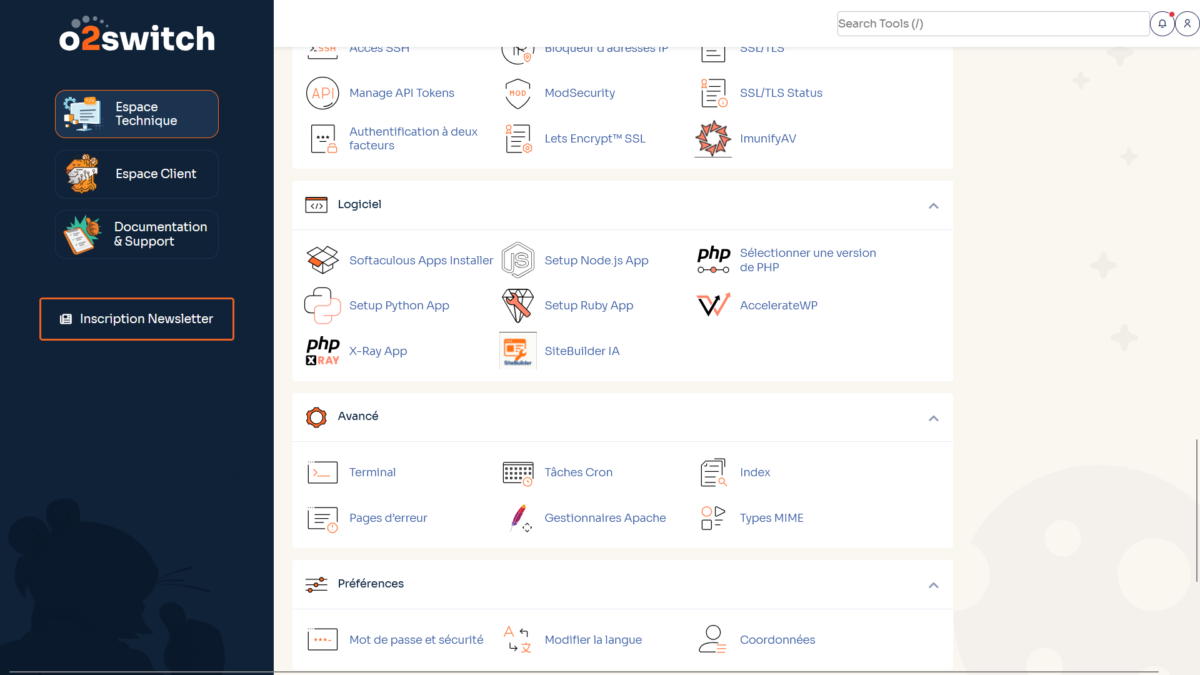Open the Types MIME link
The height and width of the screenshot is (675, 1200).
(772, 518)
